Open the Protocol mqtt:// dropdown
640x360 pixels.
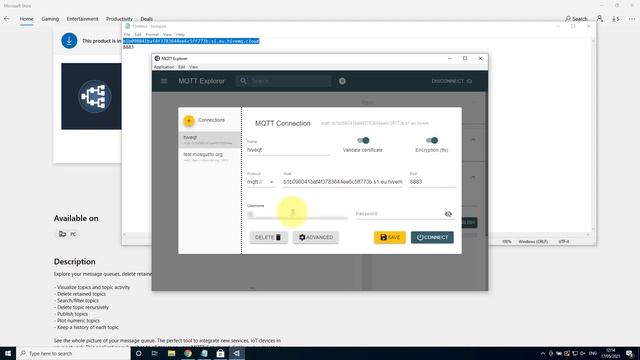261,182
